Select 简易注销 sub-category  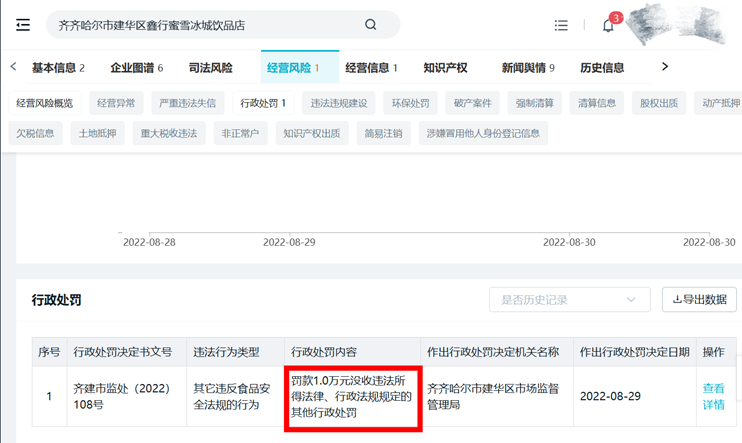[383, 133]
